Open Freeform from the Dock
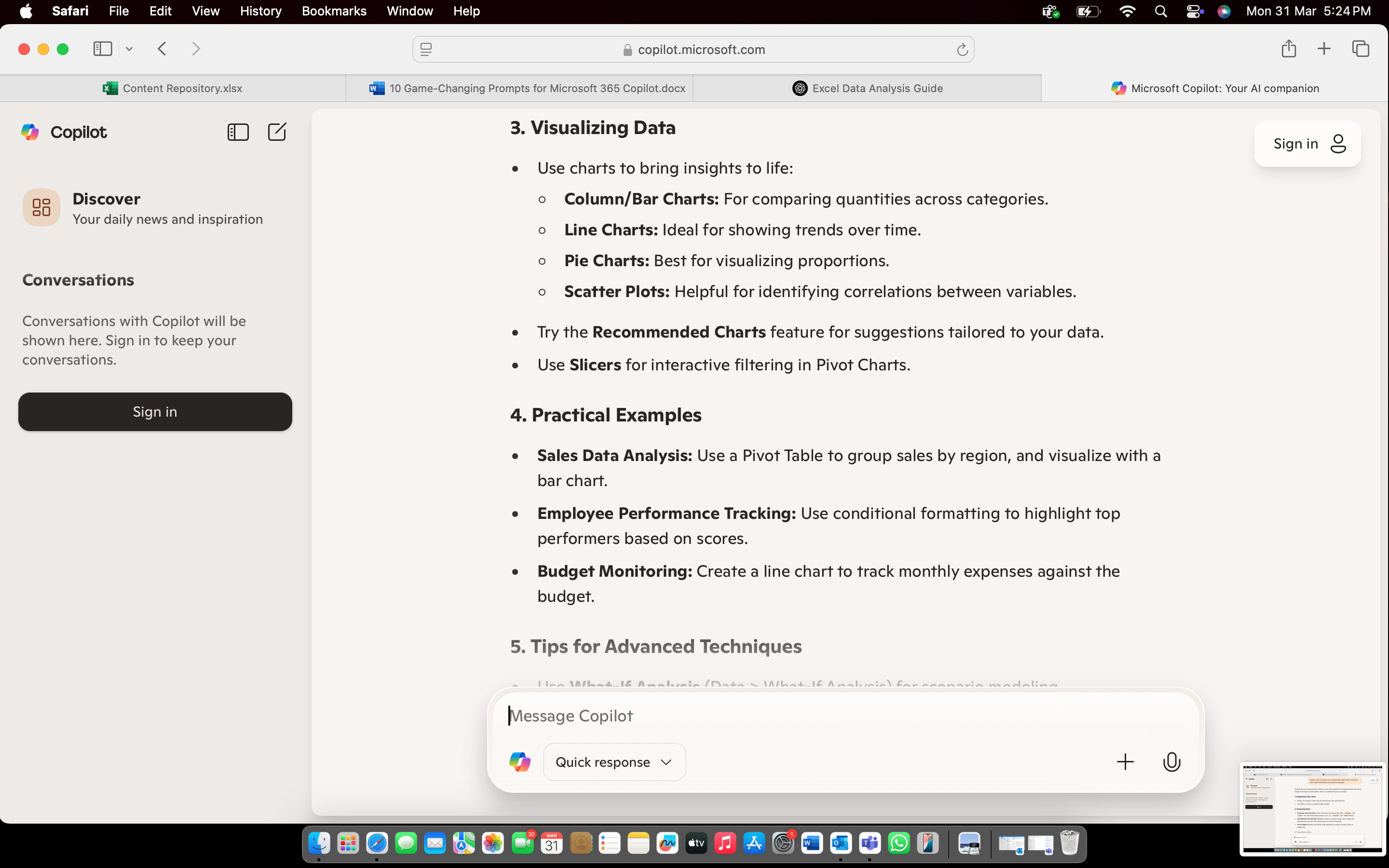1389x868 pixels. pos(667,843)
